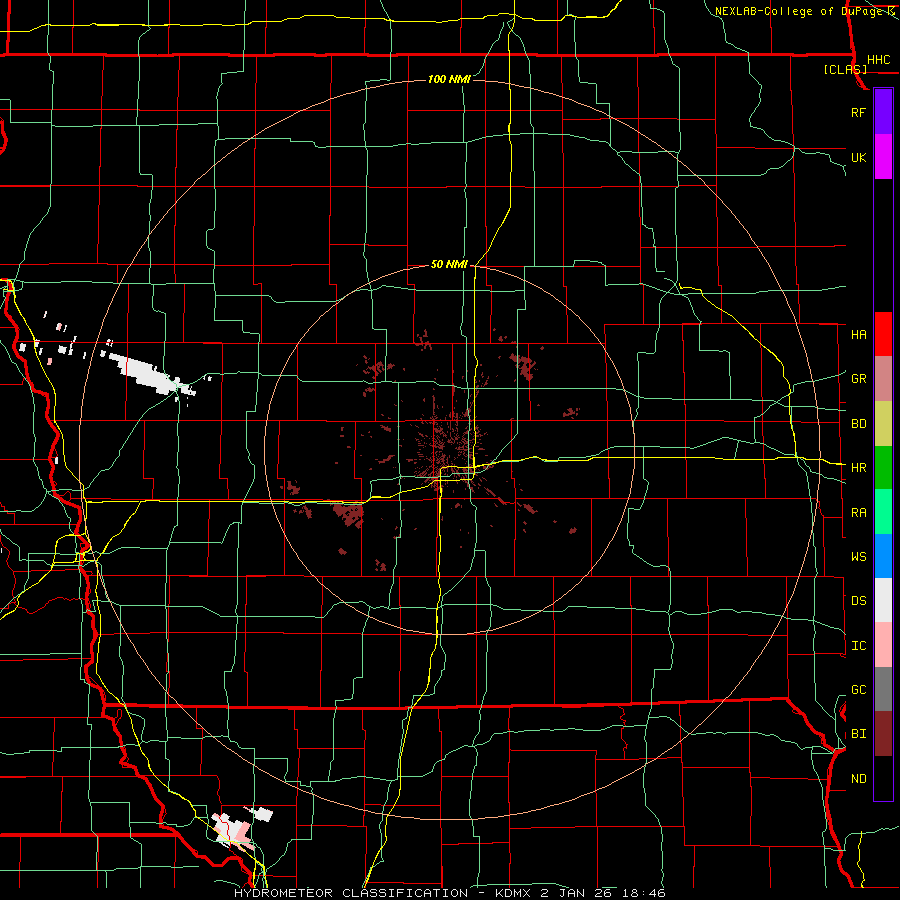Select the DS white legend swatch
The width and height of the screenshot is (900, 900).
(x=883, y=600)
